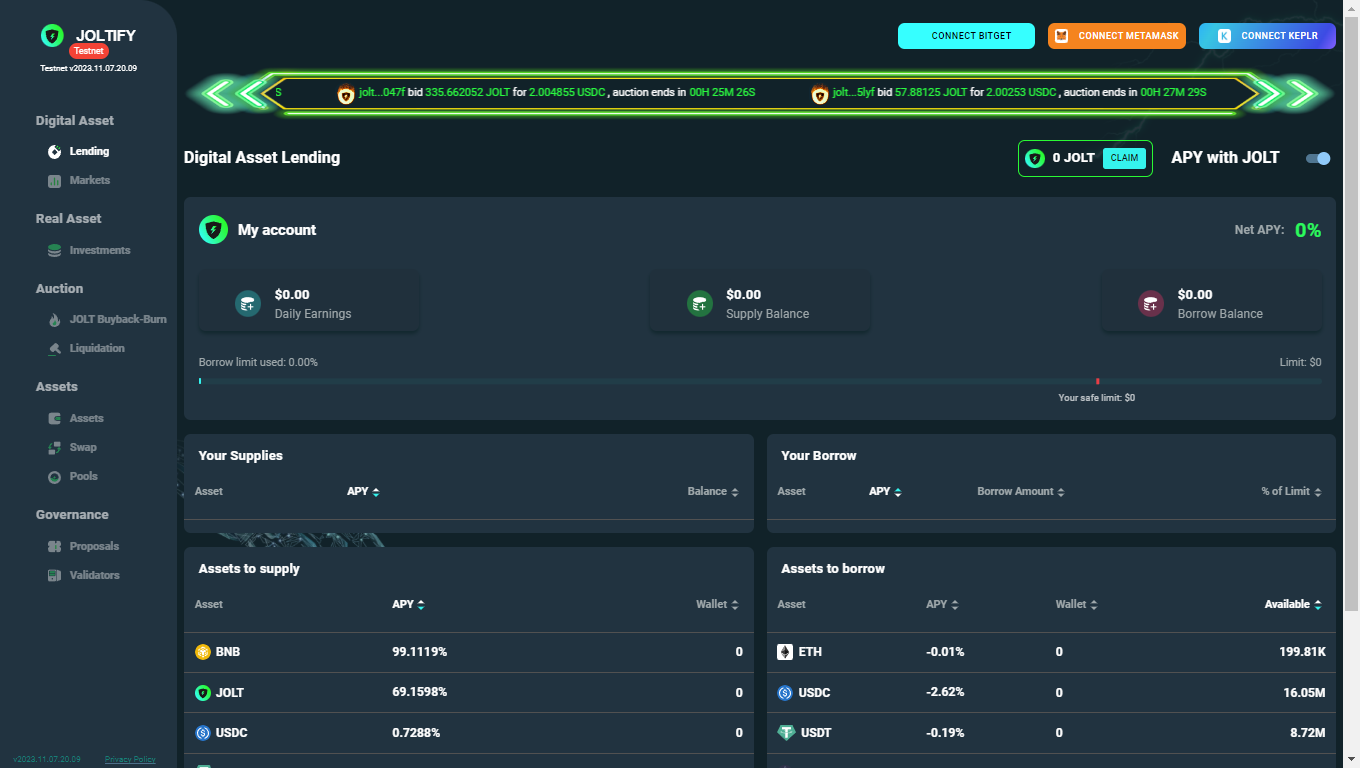Click bidder avatar for jolt...047f
This screenshot has width=1360, height=768.
click(x=346, y=95)
